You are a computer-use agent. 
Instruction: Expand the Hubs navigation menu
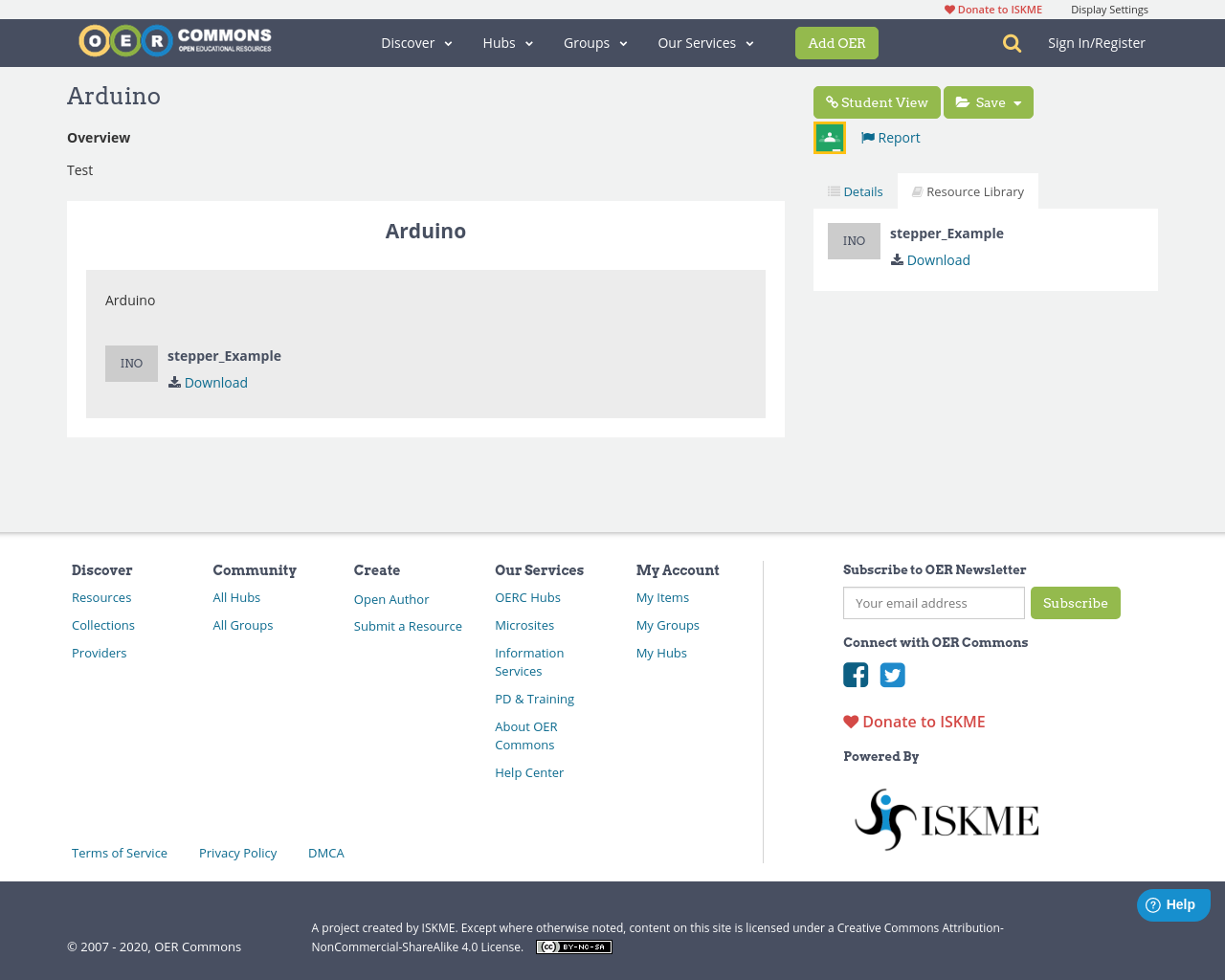[x=507, y=43]
